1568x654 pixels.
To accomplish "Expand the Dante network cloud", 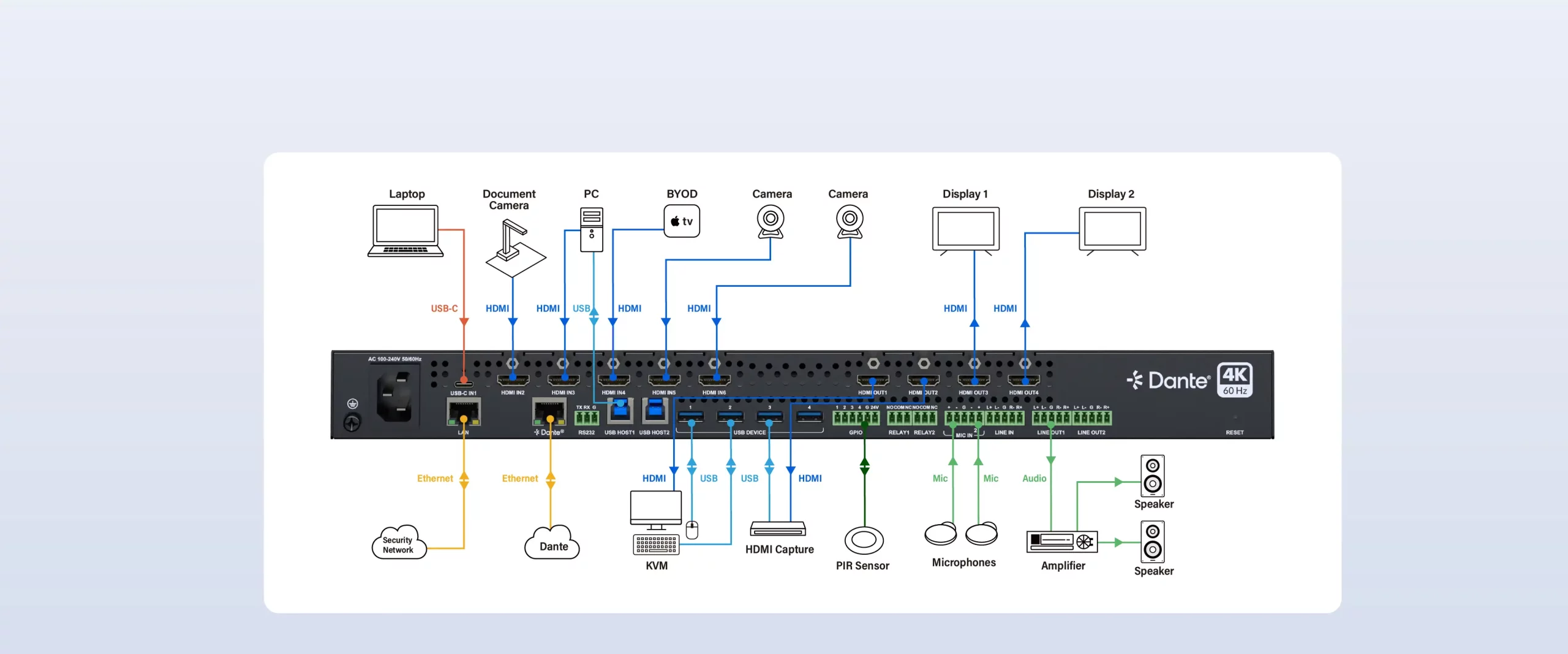I will (552, 544).
